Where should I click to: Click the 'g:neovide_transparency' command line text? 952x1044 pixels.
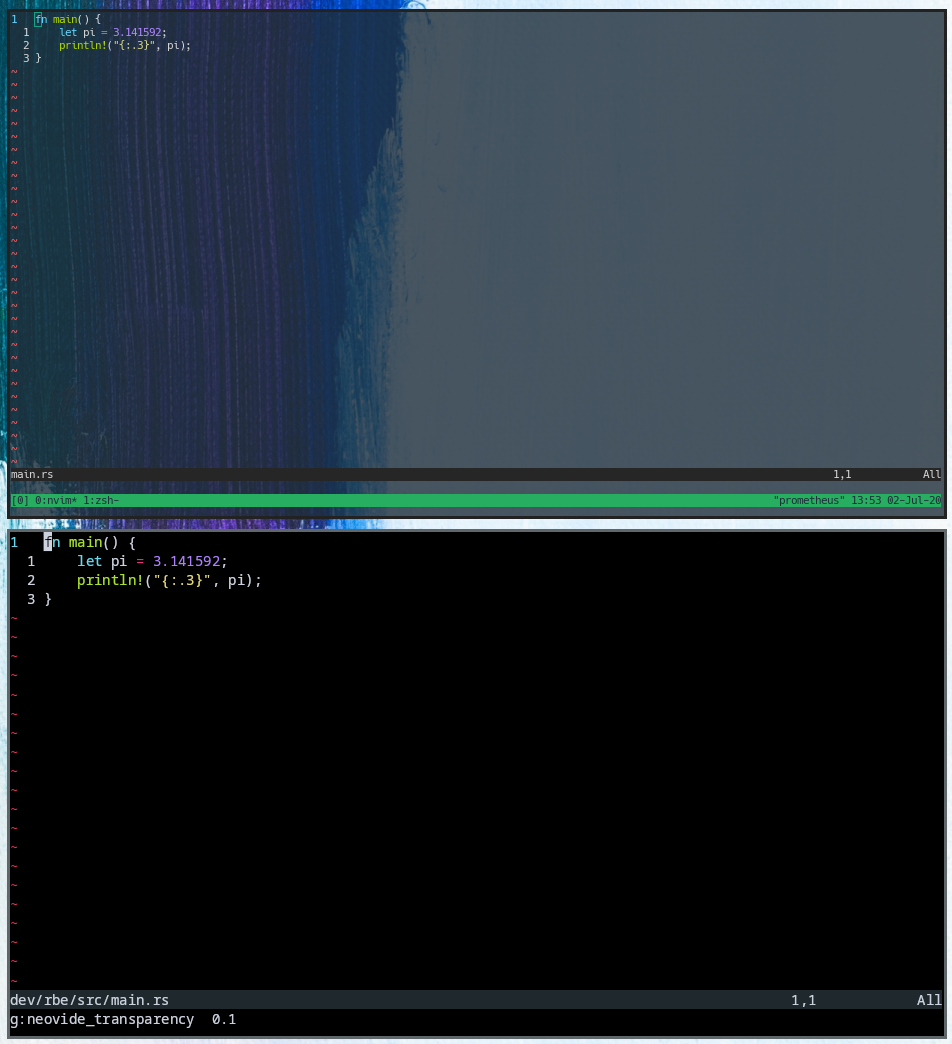[102, 1019]
